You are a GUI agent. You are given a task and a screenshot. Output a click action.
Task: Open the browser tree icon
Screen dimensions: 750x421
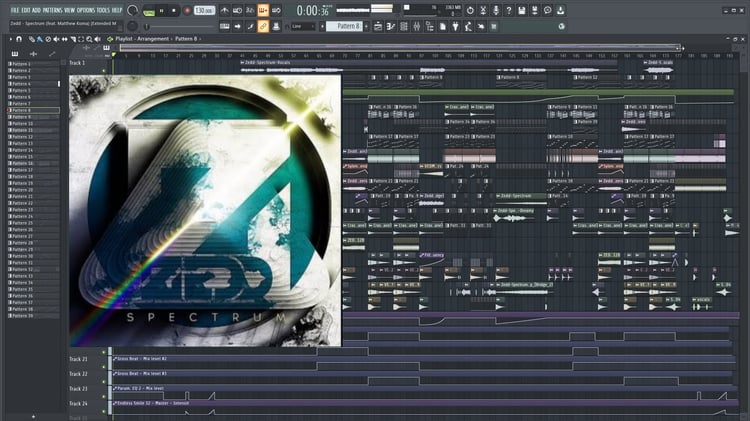coord(430,26)
